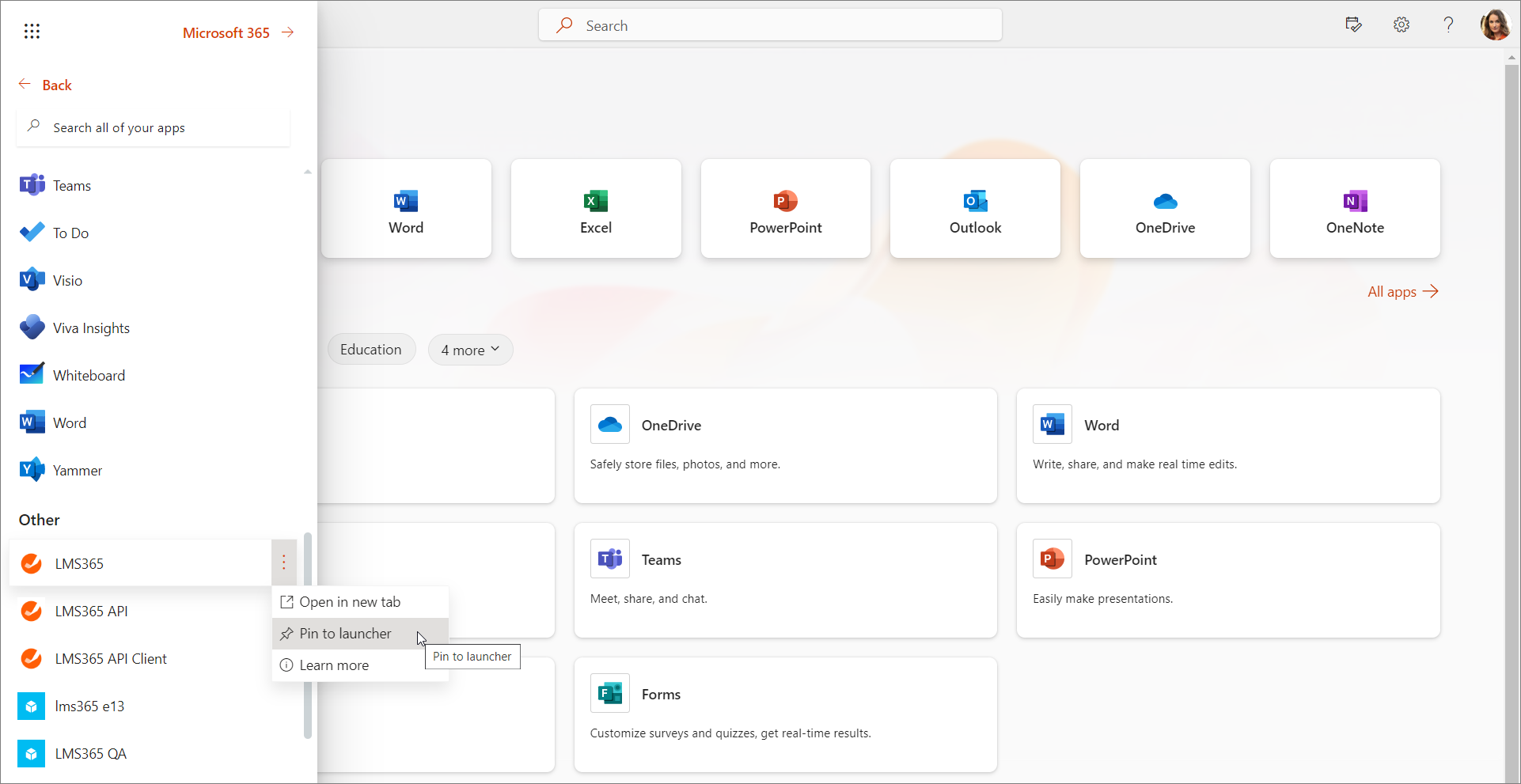
Task: Open Viva Insights from the app list
Action: pyautogui.click(x=91, y=328)
